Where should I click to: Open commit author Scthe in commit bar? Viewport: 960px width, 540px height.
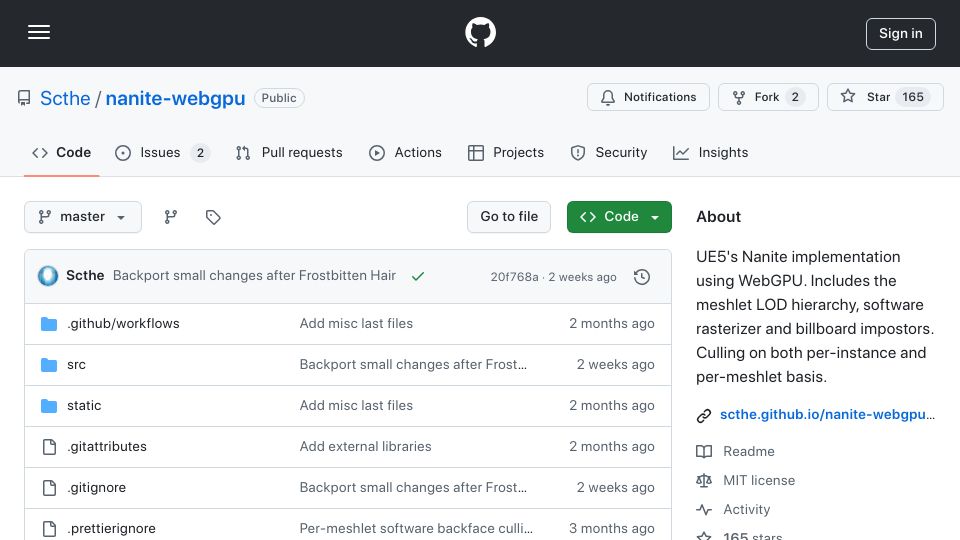[85, 276]
